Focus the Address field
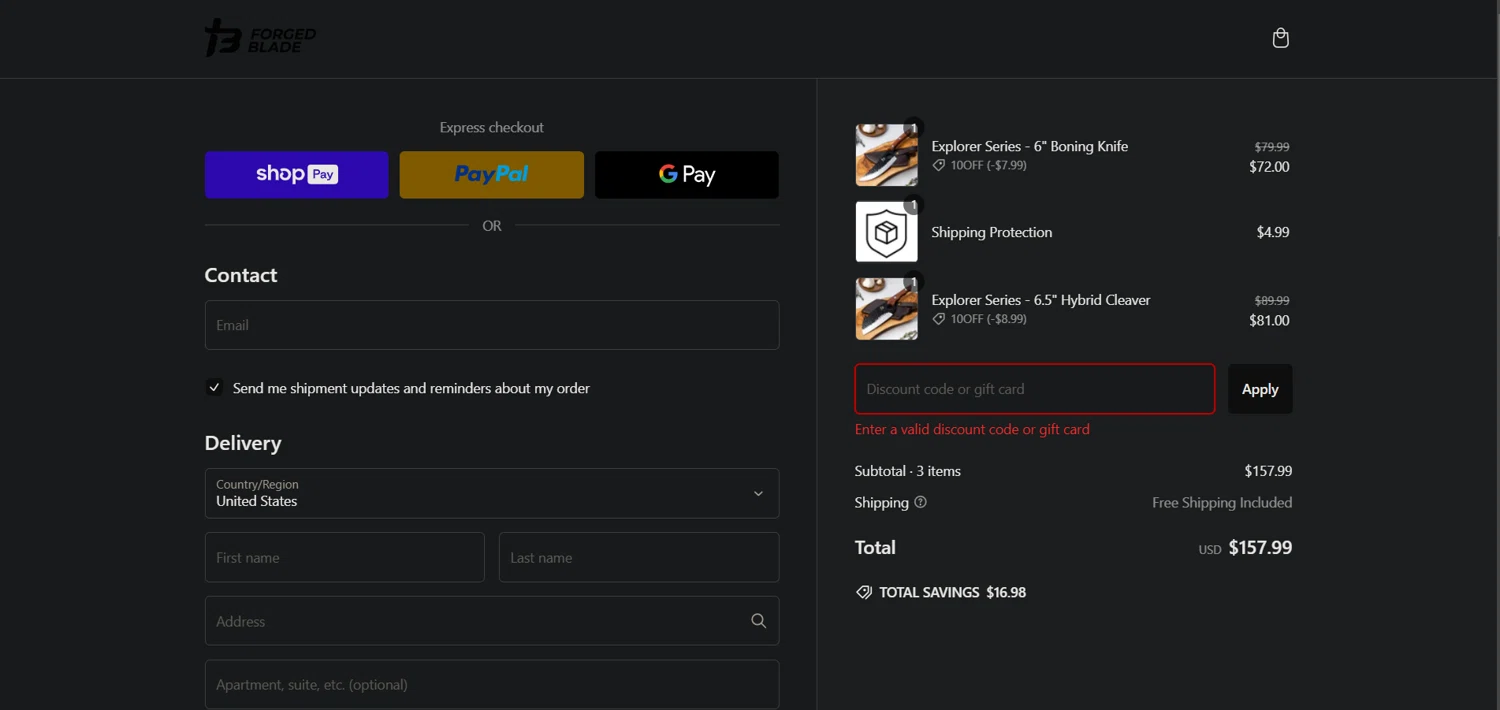 click(491, 621)
